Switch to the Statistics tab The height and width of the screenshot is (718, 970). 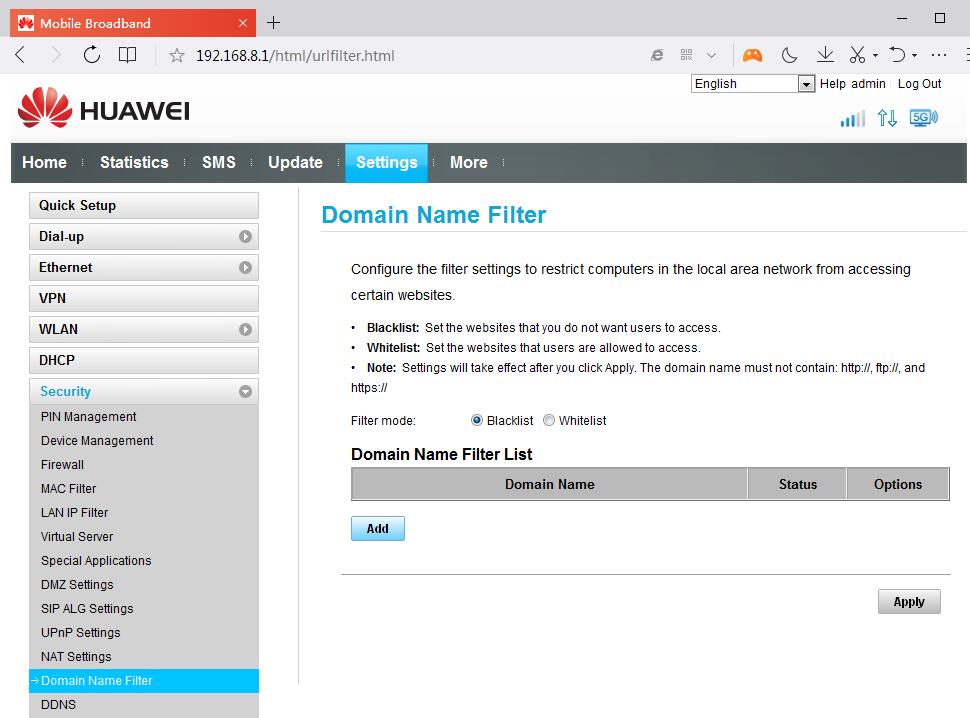[134, 163]
